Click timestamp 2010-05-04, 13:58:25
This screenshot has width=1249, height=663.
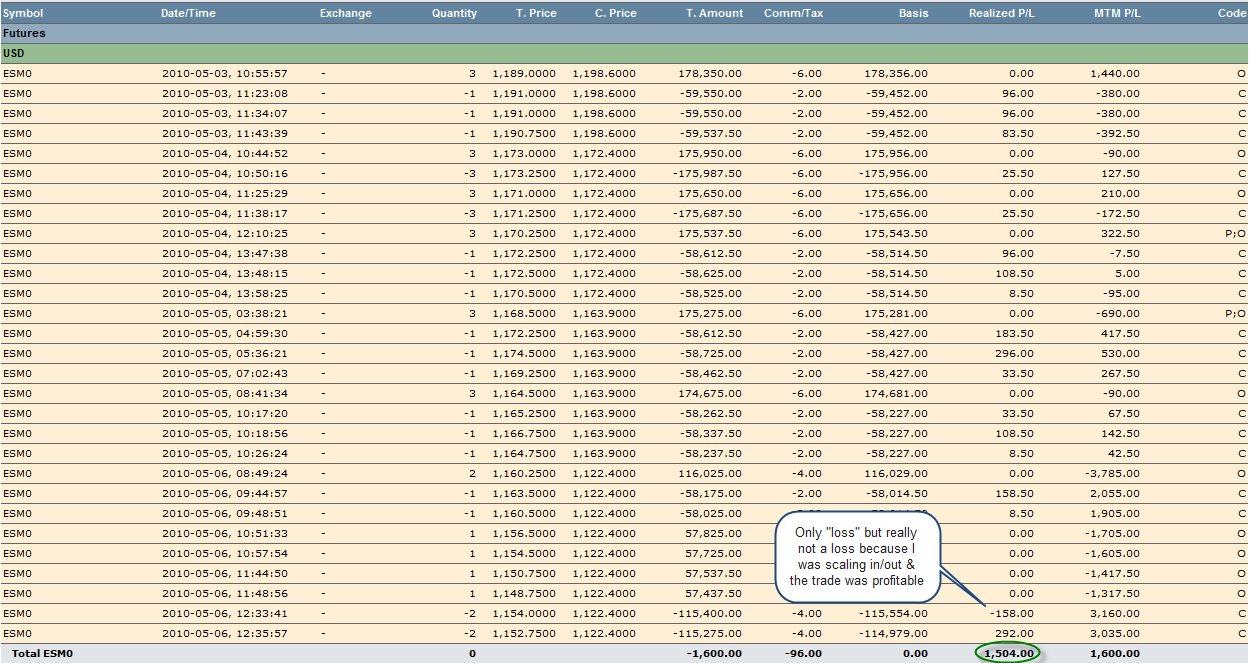tap(225, 293)
